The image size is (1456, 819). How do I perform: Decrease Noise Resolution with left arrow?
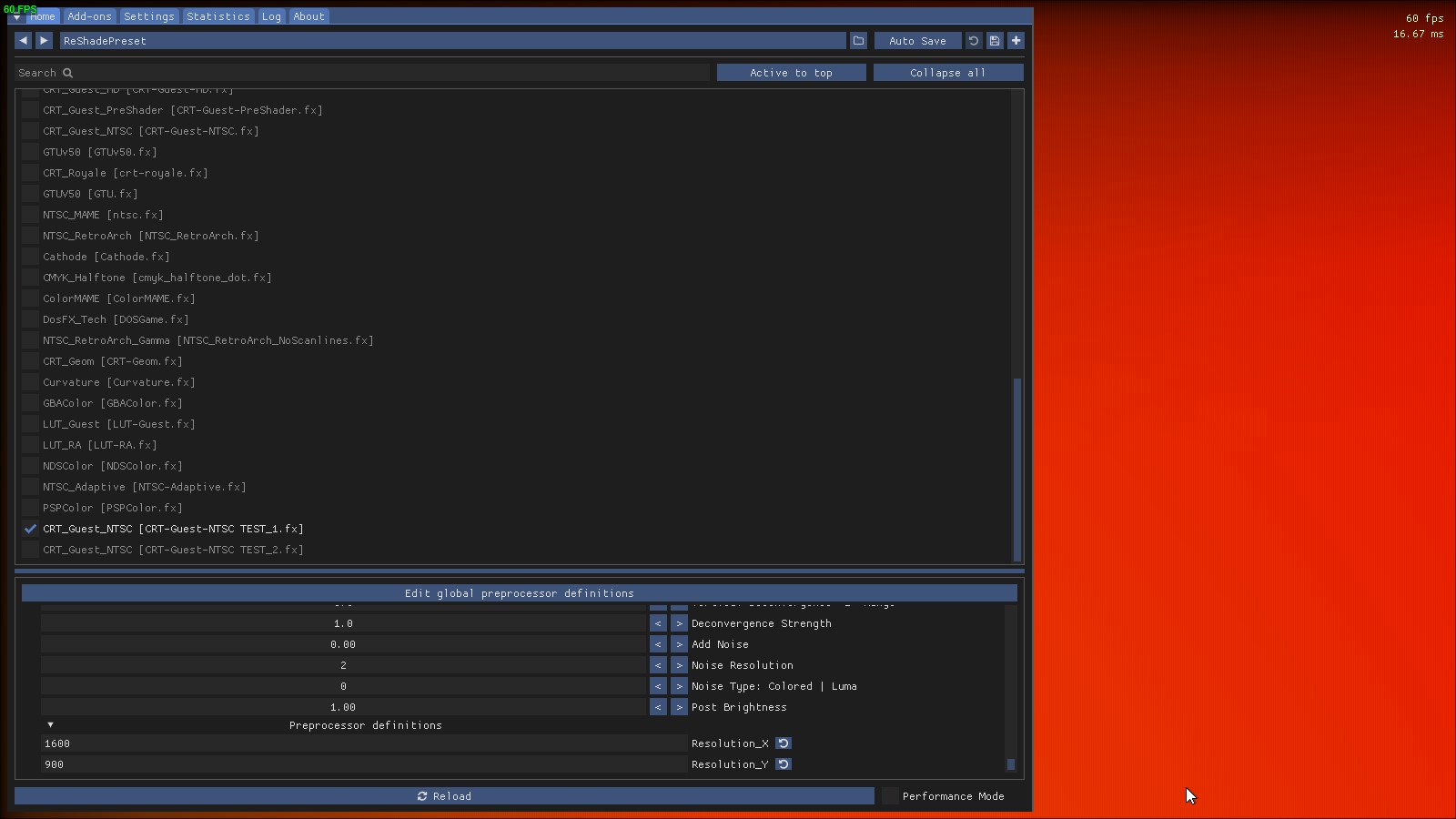point(658,665)
